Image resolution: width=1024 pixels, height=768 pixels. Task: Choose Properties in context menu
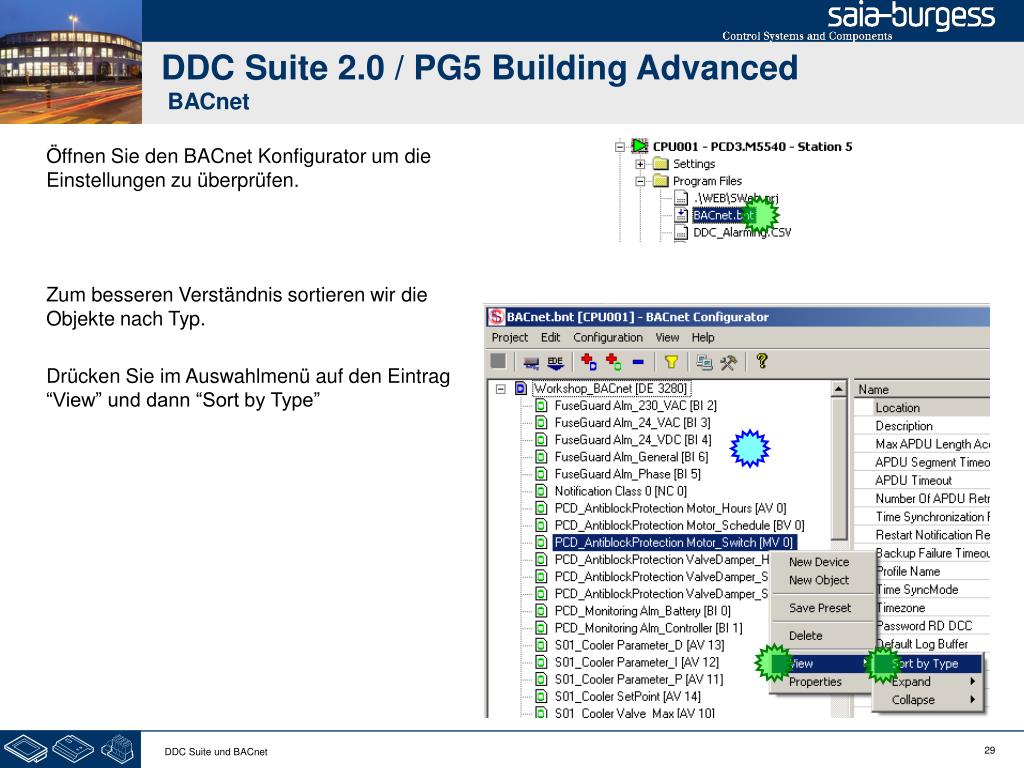815,682
